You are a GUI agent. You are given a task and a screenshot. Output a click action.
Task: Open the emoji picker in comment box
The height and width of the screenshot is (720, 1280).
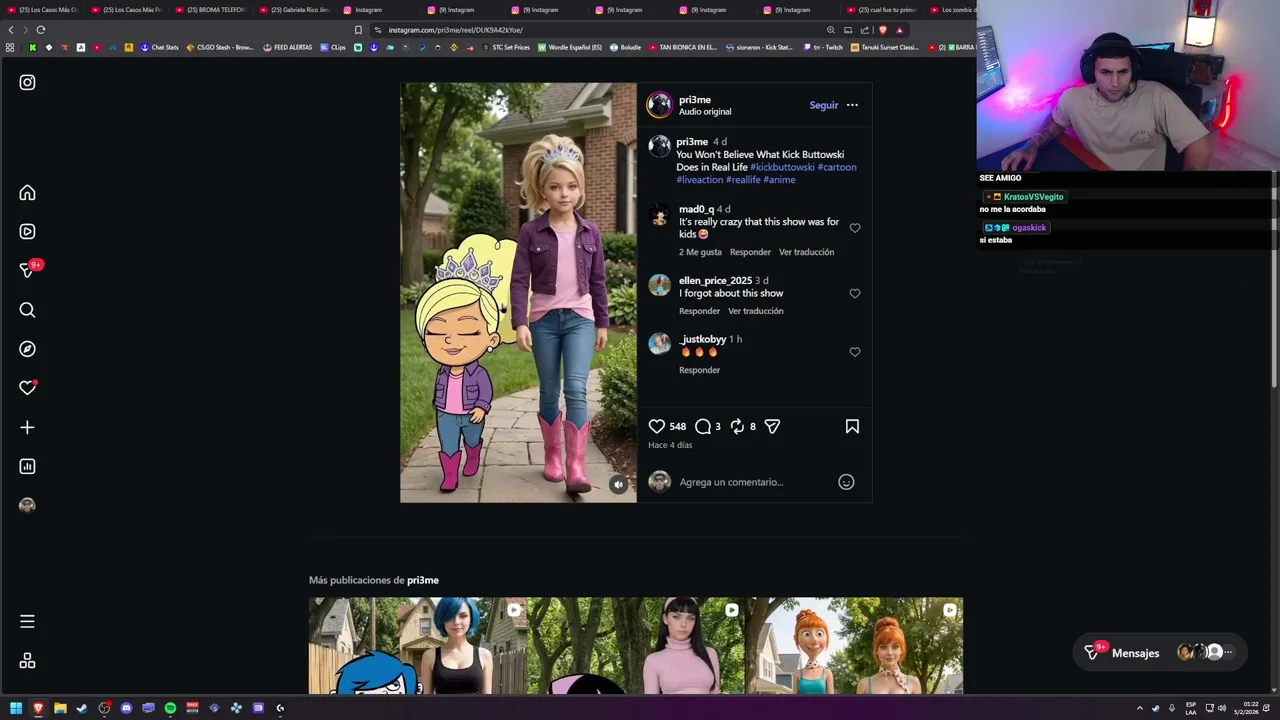(x=846, y=482)
